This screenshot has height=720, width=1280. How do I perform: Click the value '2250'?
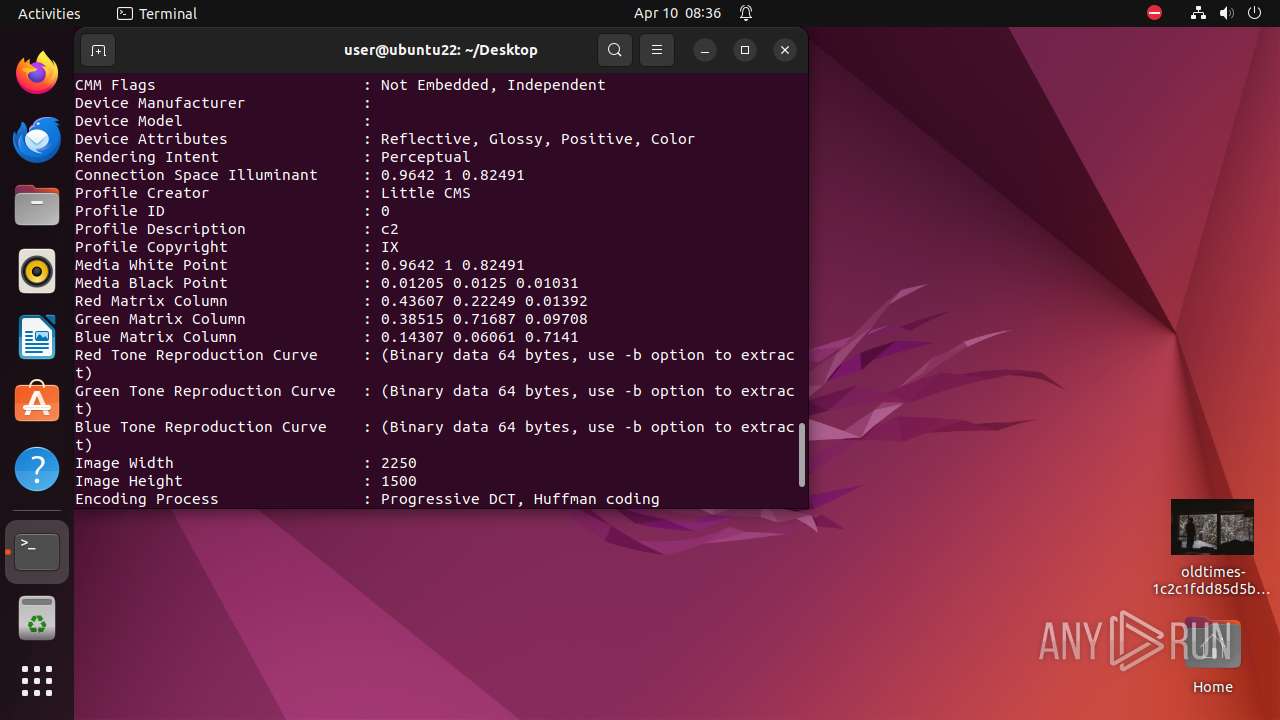[399, 463]
